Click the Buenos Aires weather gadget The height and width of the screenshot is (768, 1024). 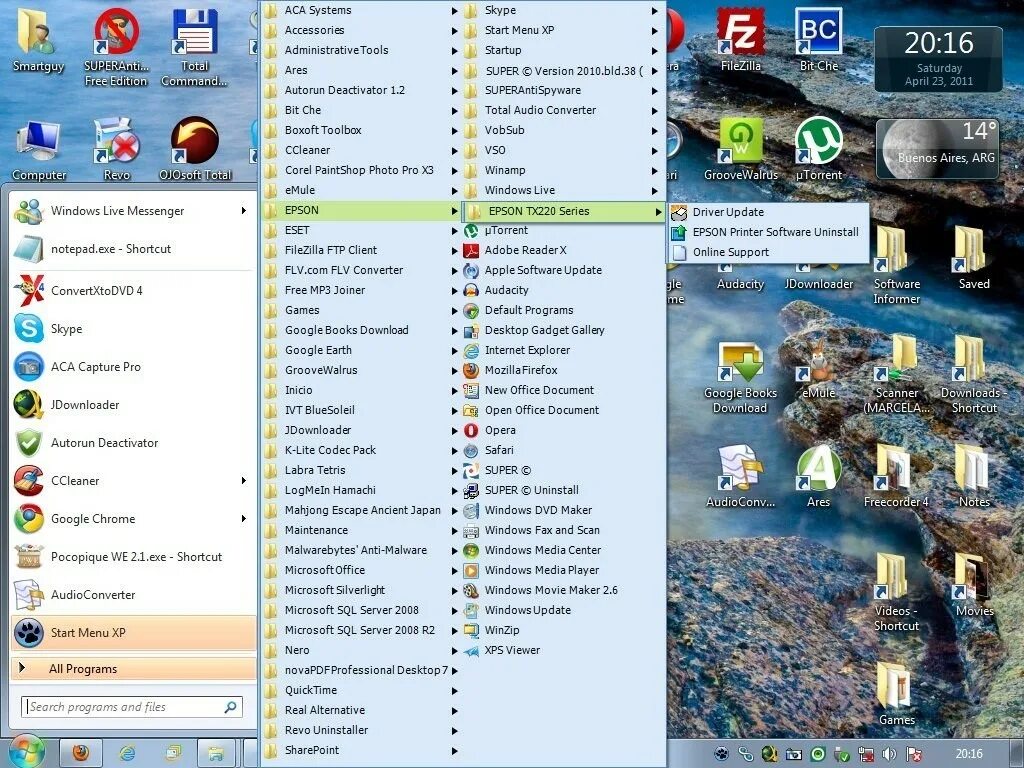[938, 149]
